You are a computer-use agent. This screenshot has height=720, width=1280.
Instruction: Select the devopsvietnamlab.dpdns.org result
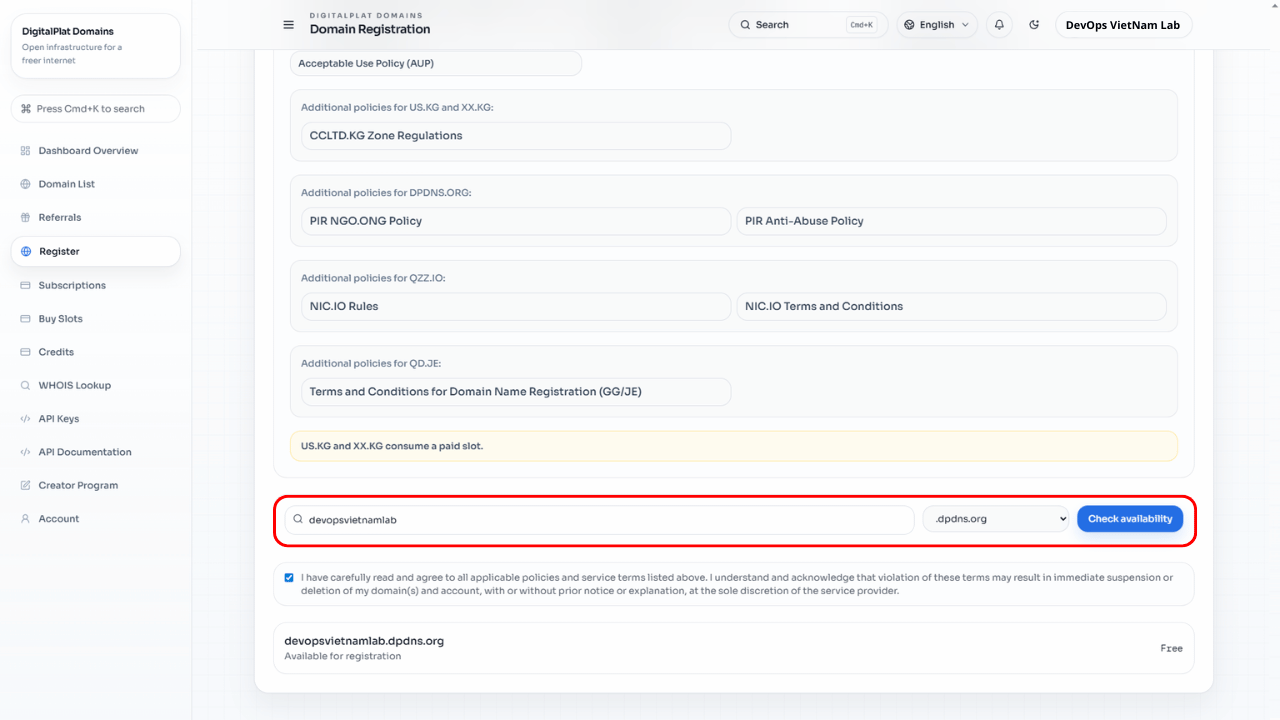point(733,648)
